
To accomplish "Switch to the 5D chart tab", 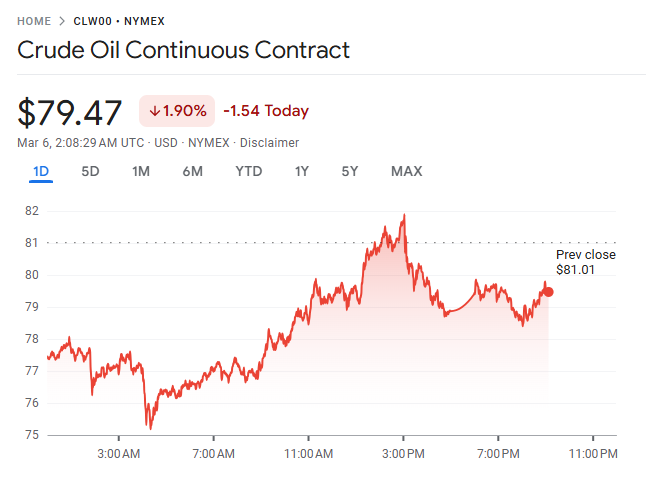I will click(90, 171).
